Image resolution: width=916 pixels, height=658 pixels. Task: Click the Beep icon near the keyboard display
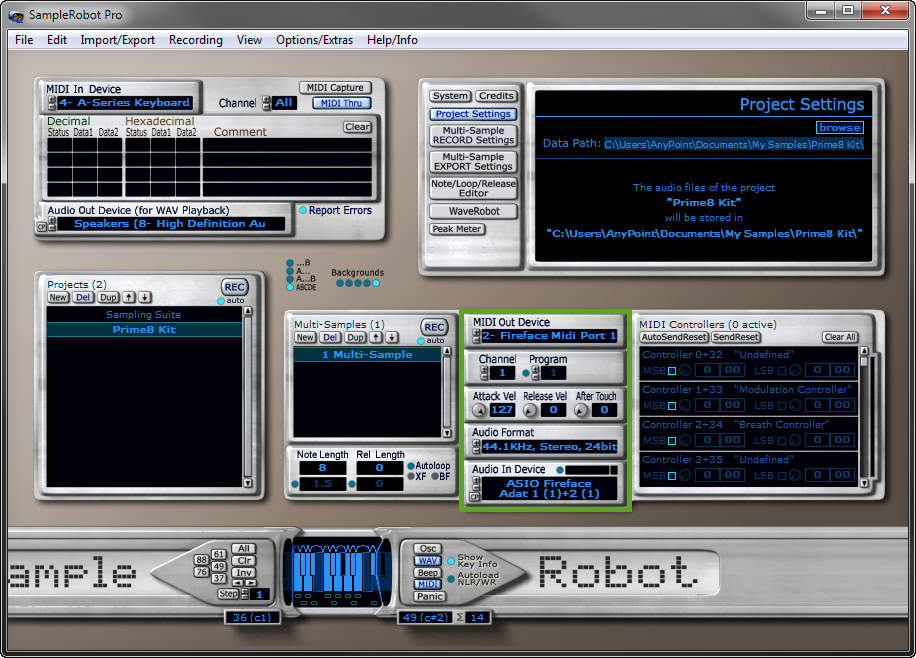(427, 571)
